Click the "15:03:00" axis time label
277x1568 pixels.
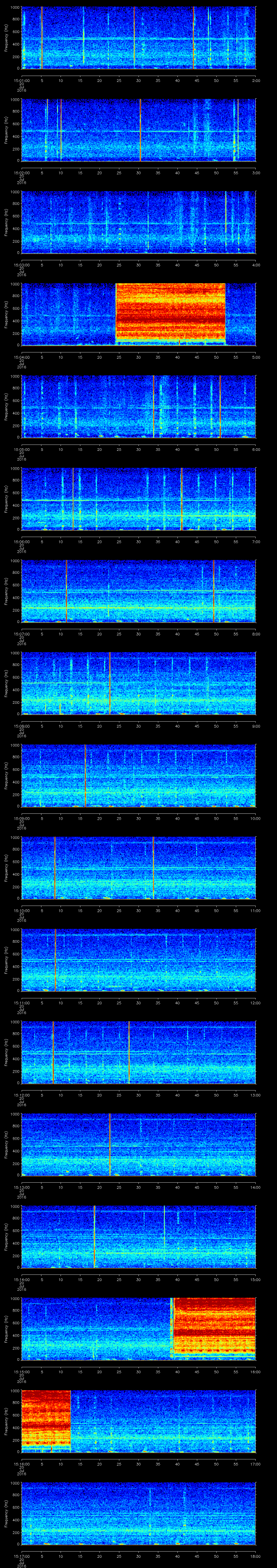21,265
